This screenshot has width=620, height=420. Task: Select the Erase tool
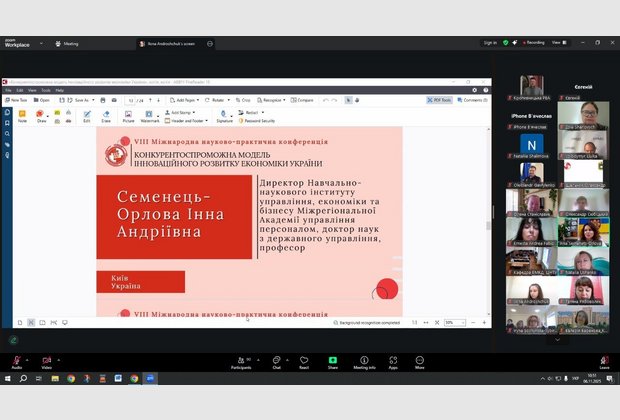pyautogui.click(x=106, y=117)
